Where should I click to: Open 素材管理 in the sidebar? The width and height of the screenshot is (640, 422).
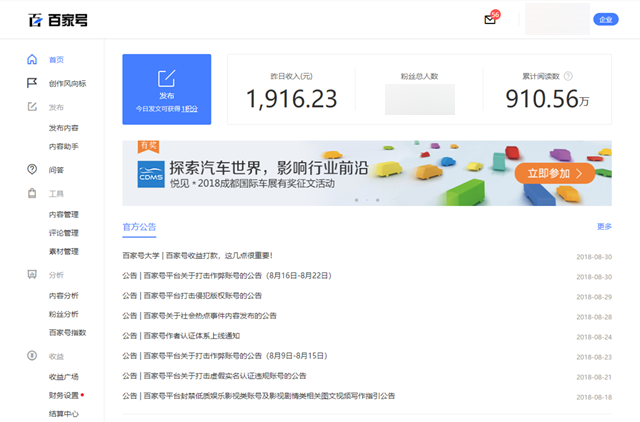(x=64, y=251)
